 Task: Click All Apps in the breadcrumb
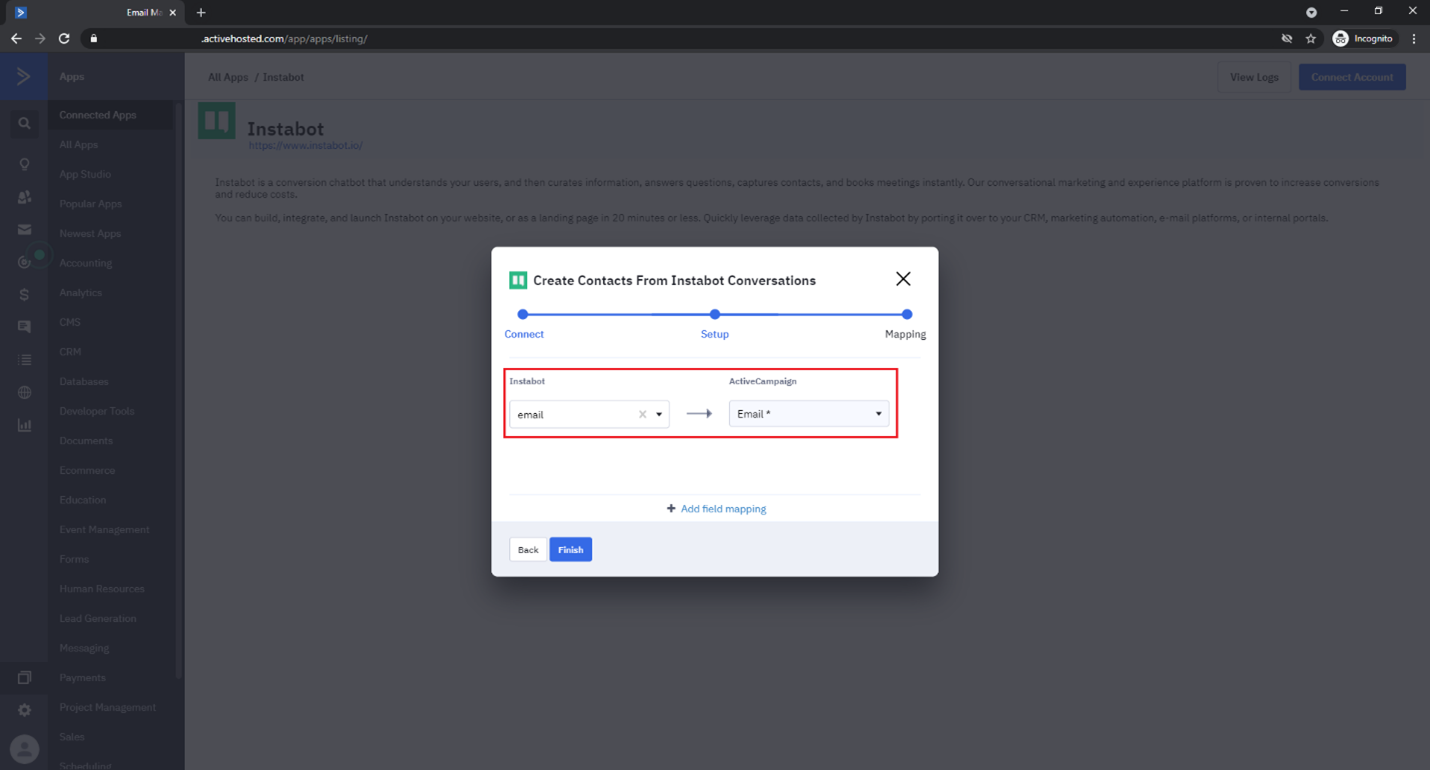click(228, 77)
